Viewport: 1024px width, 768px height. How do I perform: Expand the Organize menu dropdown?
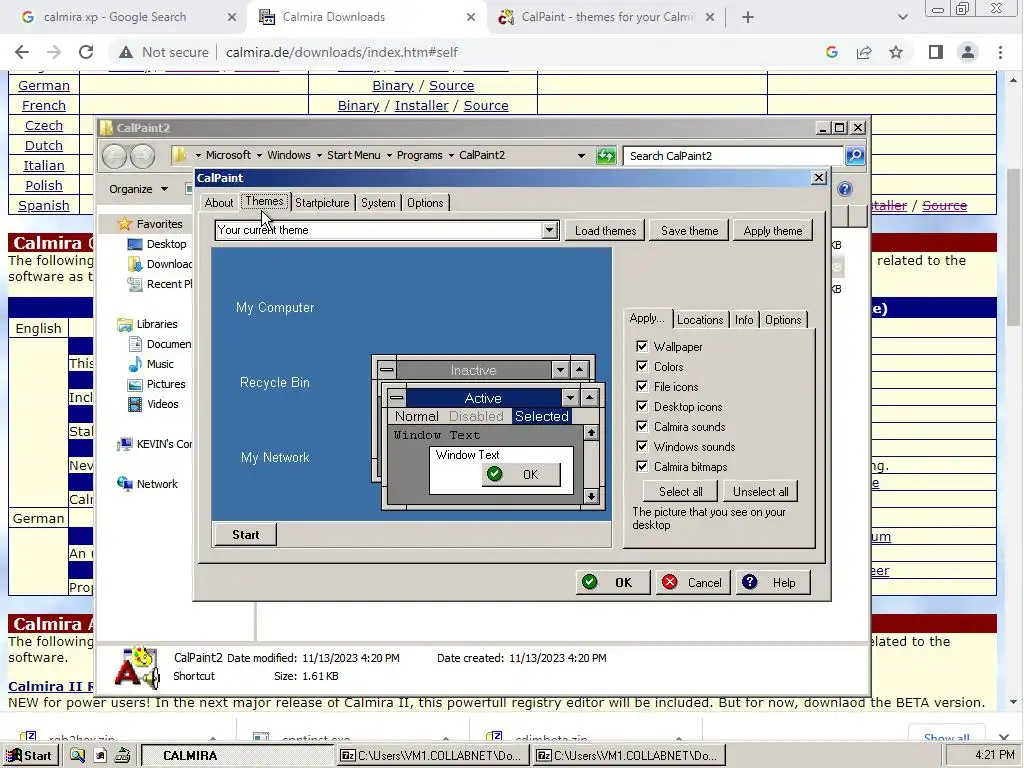tap(165, 189)
